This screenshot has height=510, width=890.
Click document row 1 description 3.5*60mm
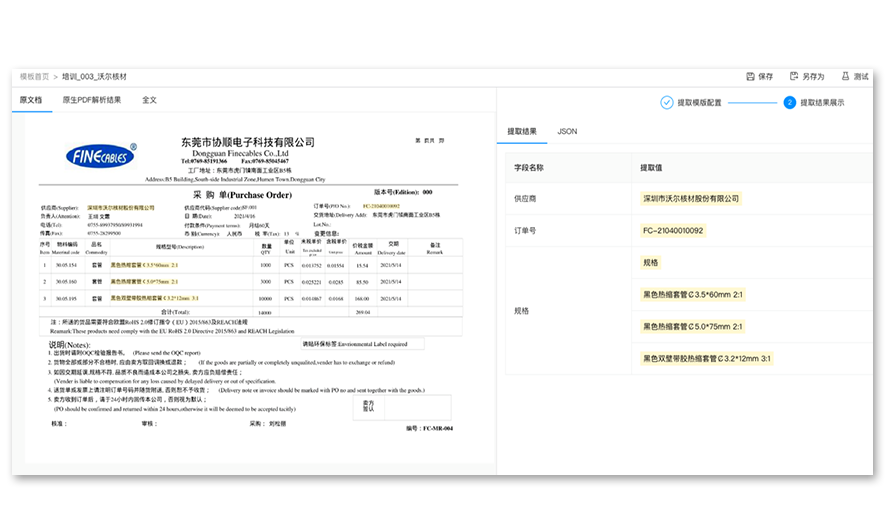point(144,265)
